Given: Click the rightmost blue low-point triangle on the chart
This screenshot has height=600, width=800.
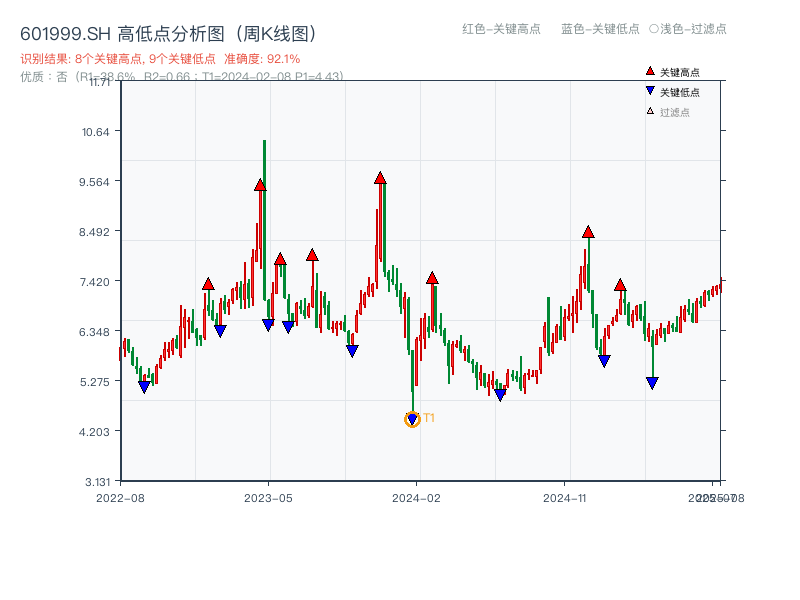Looking at the screenshot, I should (x=653, y=380).
